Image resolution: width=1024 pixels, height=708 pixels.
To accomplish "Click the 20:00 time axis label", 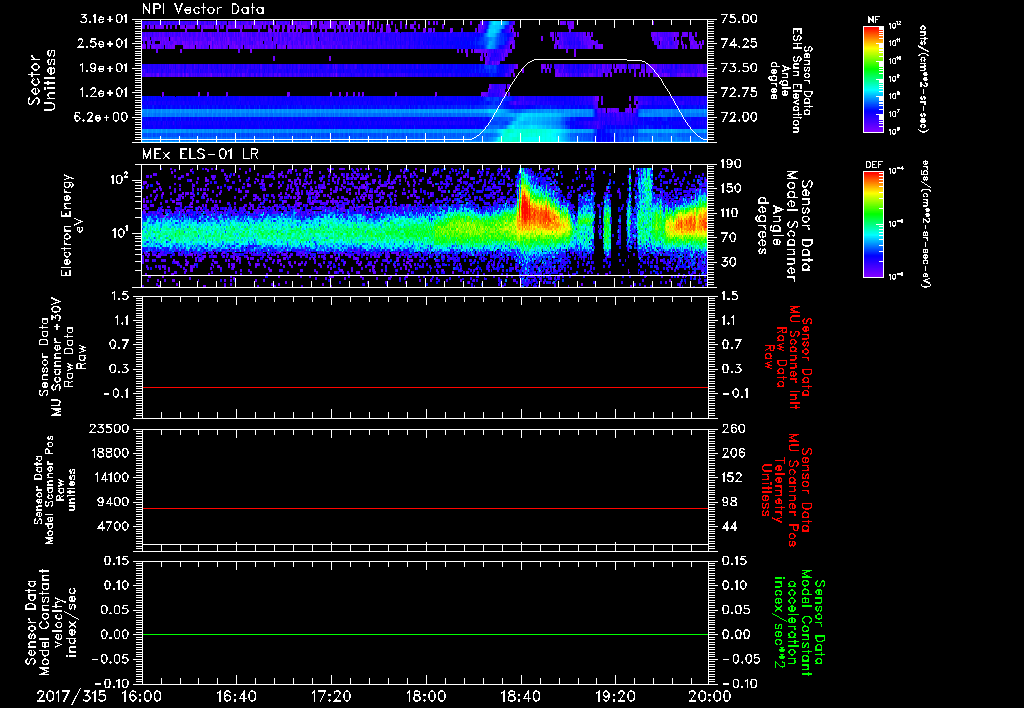I will [710, 696].
